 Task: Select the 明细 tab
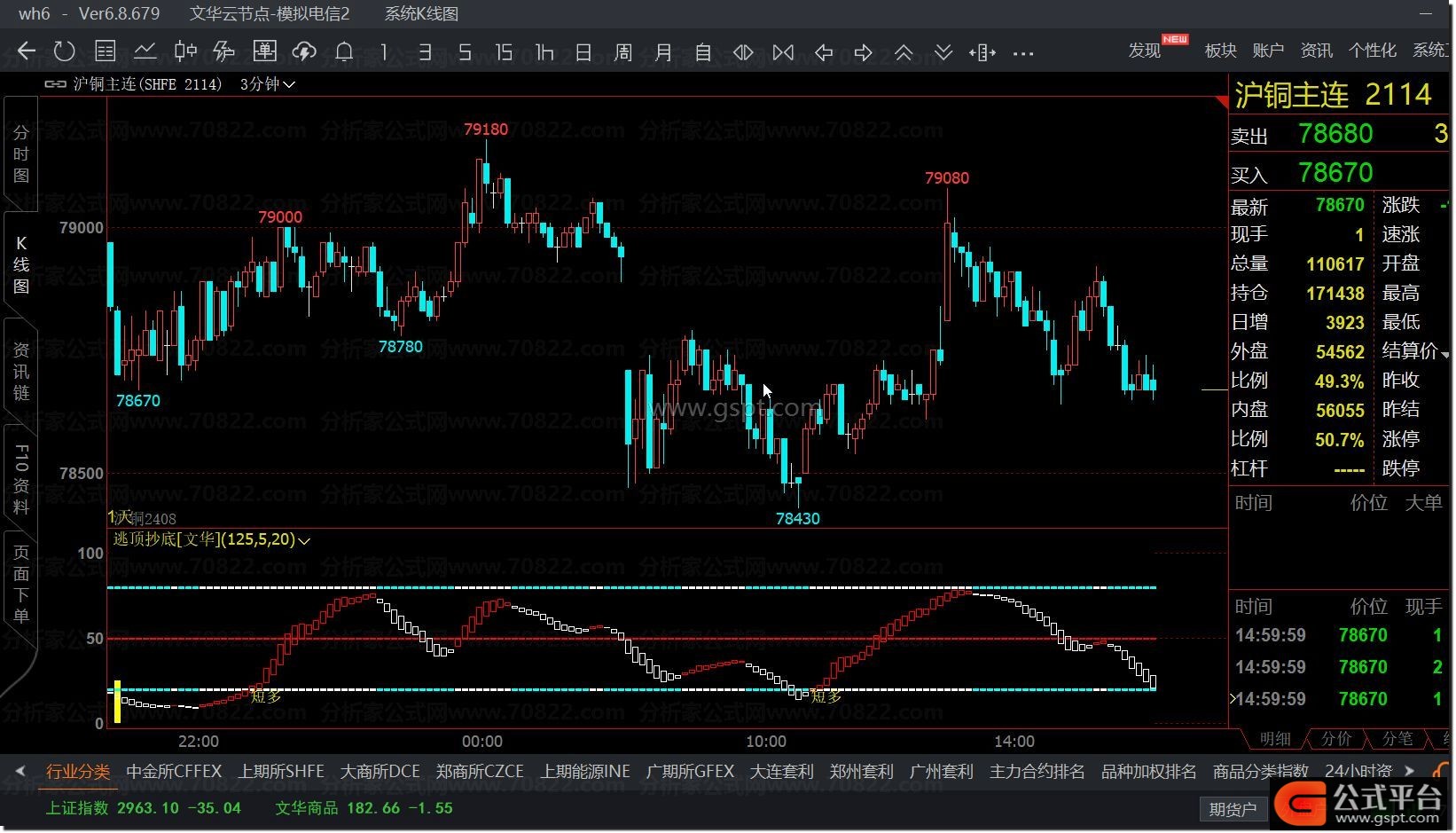click(1275, 738)
